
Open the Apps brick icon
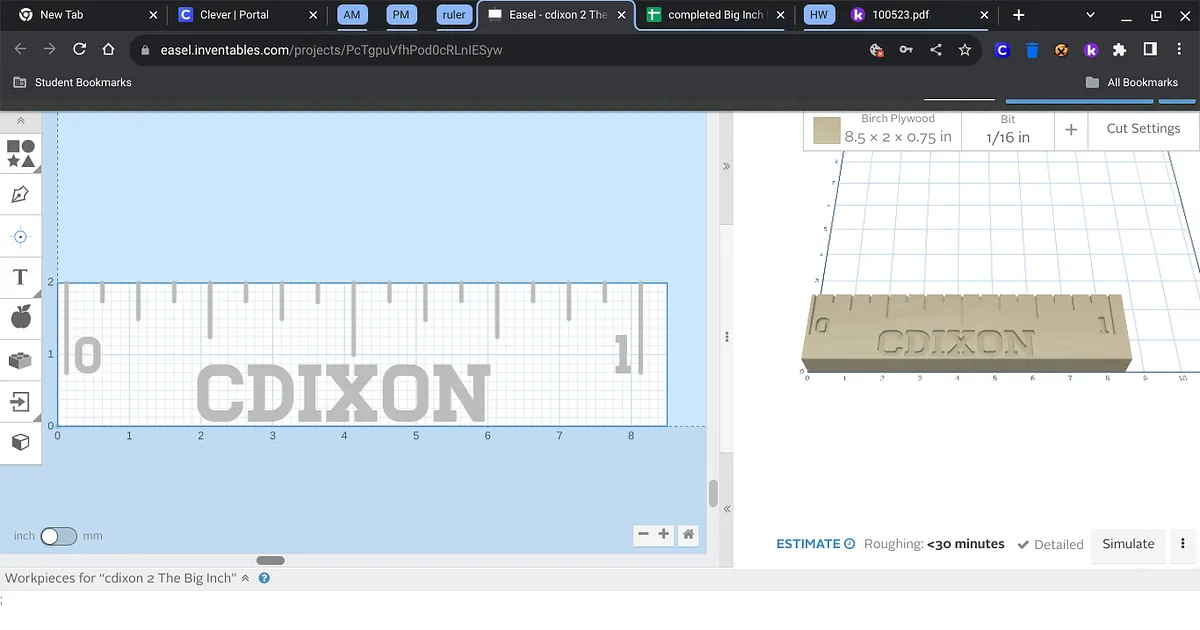pyautogui.click(x=21, y=360)
